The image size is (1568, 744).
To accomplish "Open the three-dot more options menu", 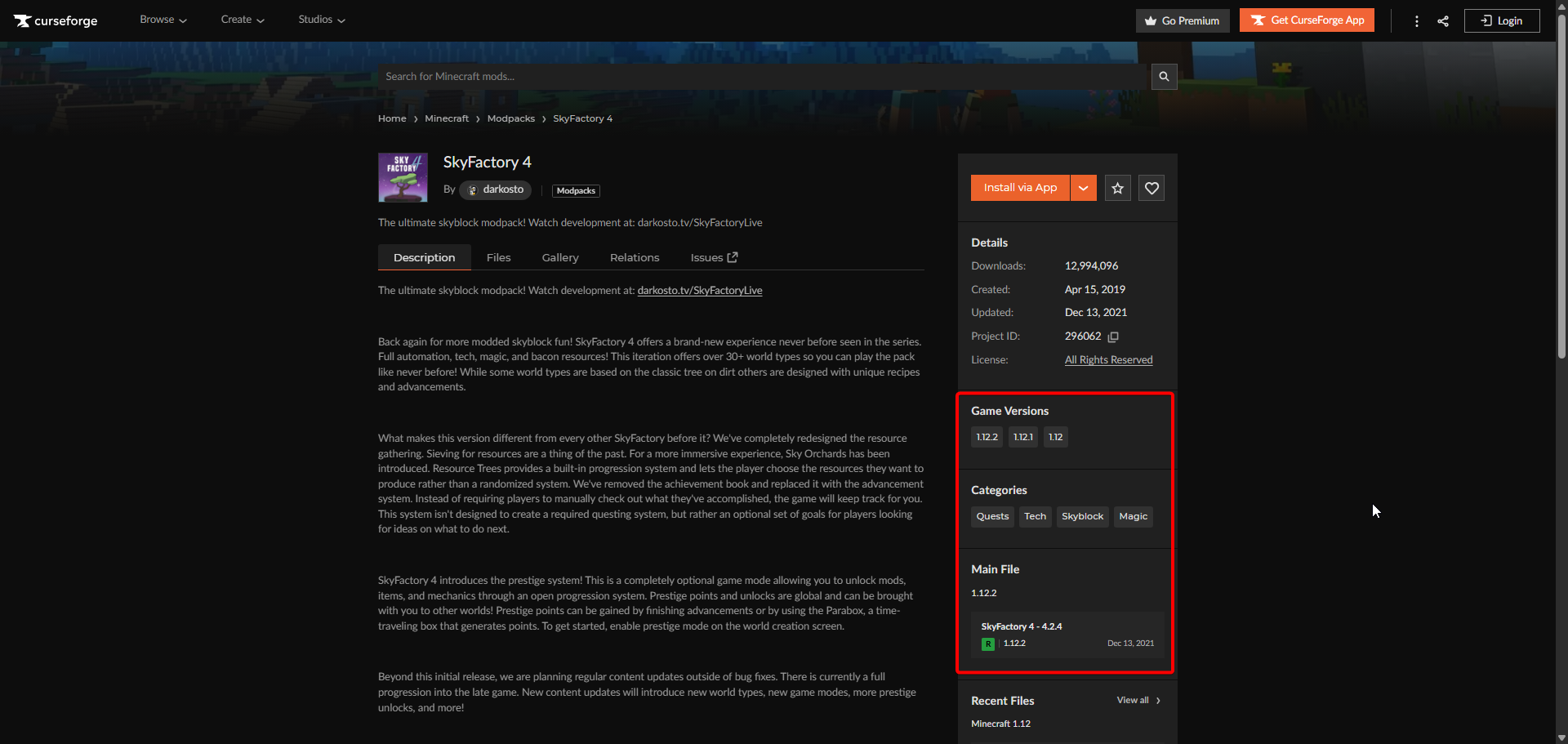I will click(x=1416, y=21).
